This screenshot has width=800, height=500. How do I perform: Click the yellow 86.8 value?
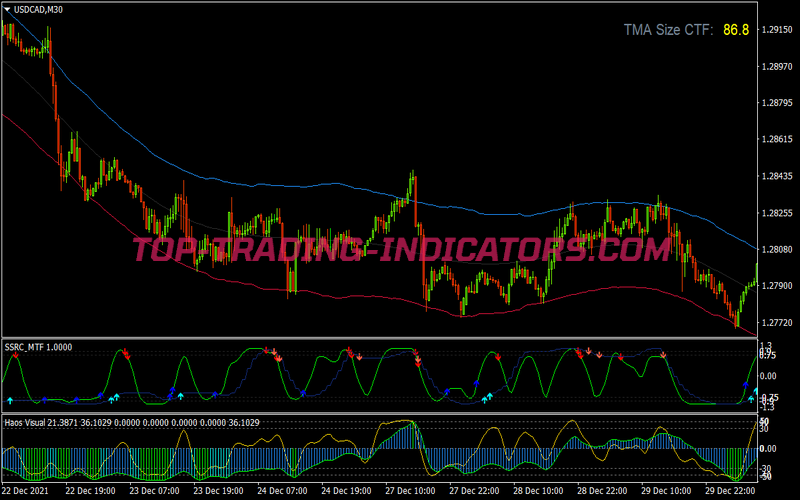point(736,30)
